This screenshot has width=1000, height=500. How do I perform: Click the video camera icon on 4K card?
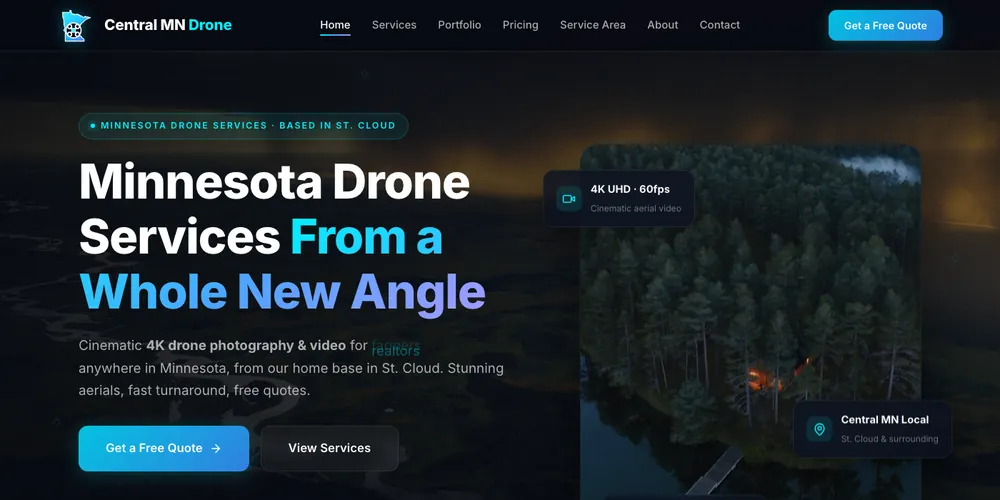click(569, 199)
